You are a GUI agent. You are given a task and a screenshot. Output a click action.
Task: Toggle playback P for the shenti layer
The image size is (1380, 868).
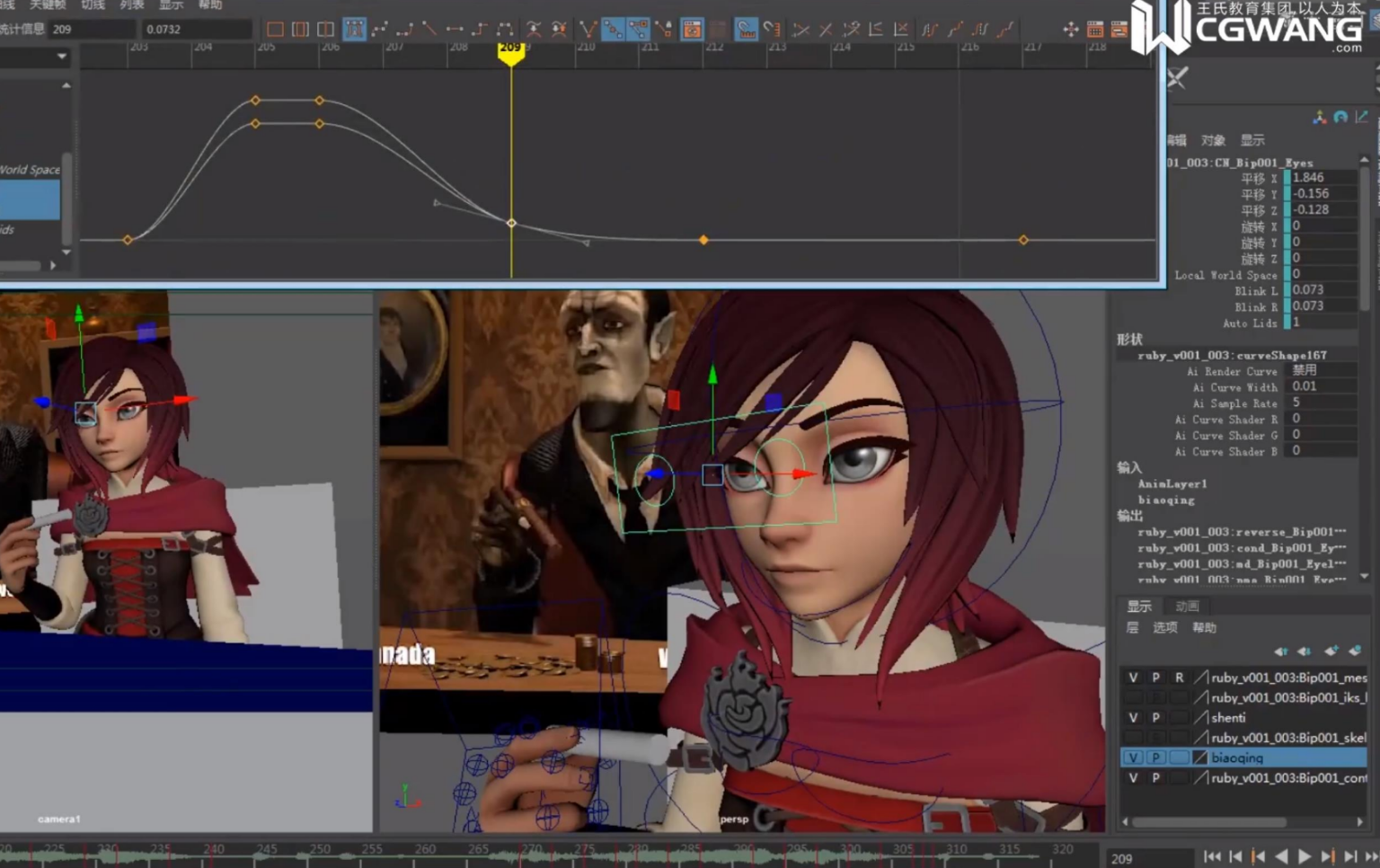pos(1156,718)
